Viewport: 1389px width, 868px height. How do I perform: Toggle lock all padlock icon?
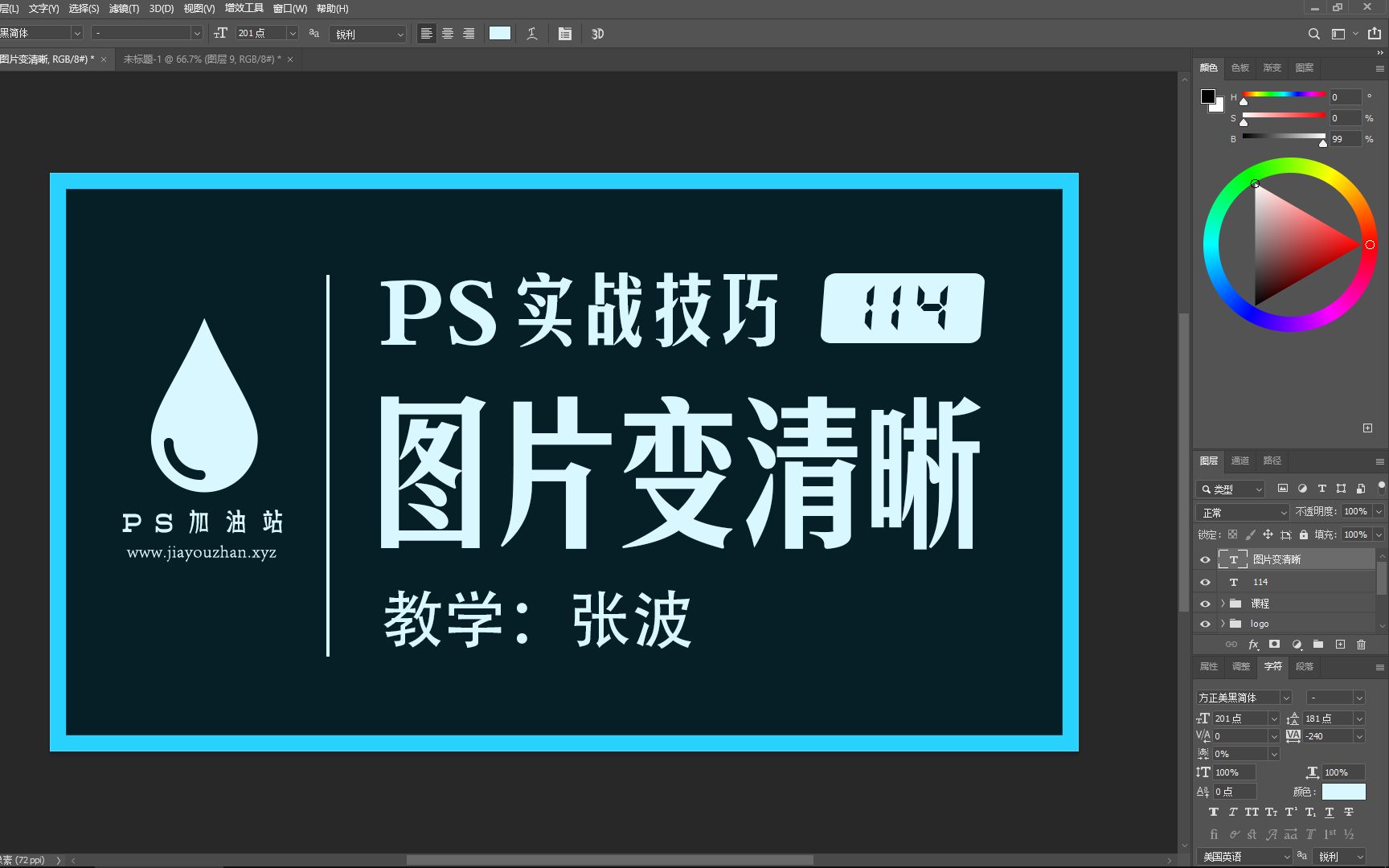1303,534
